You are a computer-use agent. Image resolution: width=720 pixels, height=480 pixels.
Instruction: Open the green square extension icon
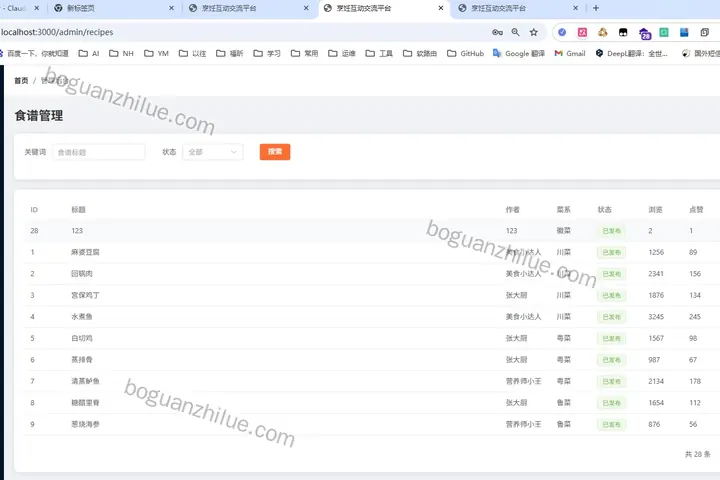click(664, 32)
